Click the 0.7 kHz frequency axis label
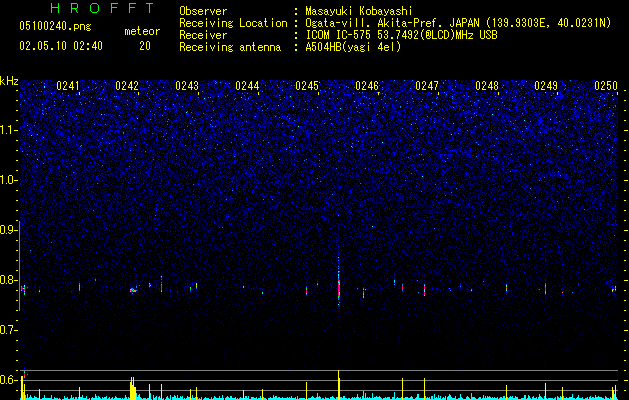The height and width of the screenshot is (400, 629). coord(8,330)
